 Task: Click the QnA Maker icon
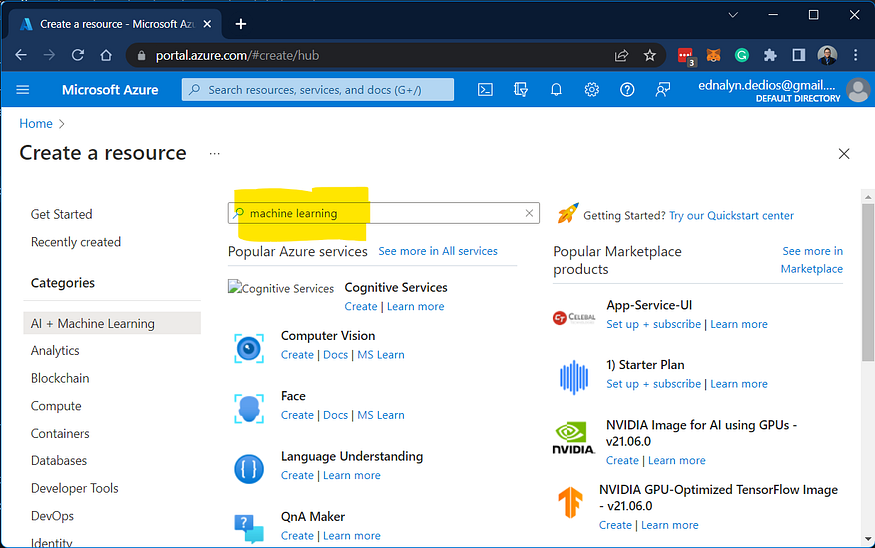pos(249,528)
